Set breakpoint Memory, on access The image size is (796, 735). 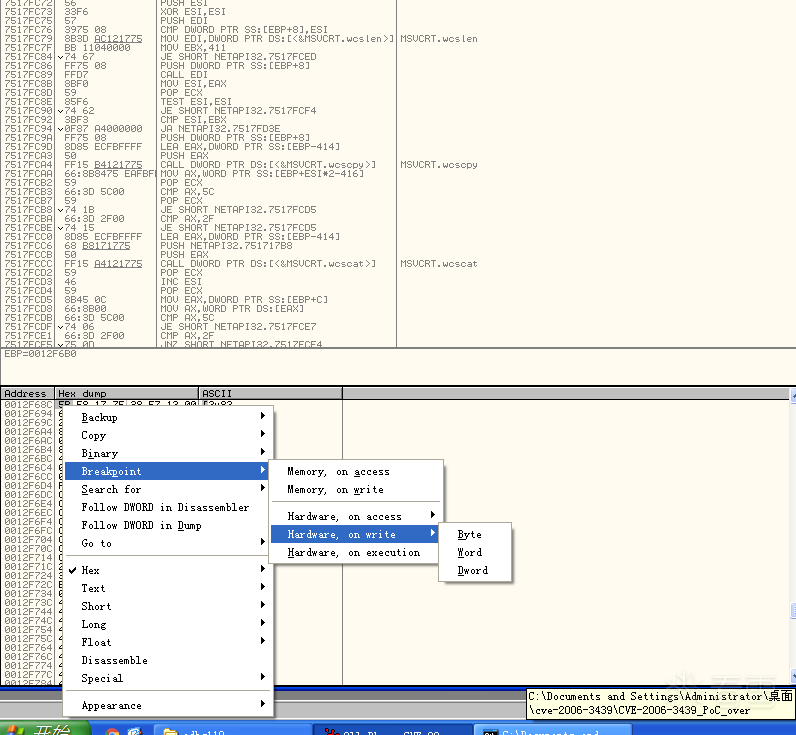pyautogui.click(x=355, y=472)
